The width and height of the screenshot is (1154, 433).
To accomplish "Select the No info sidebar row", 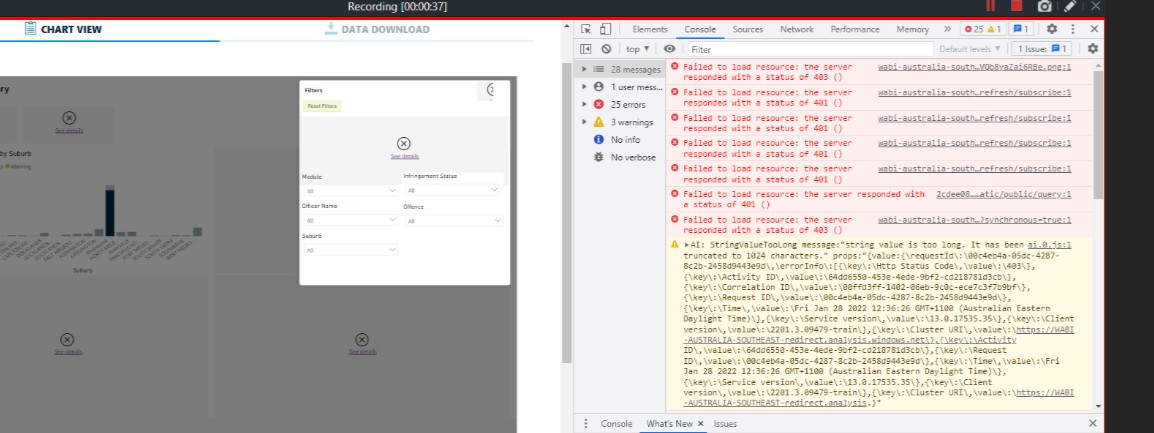I will click(x=620, y=139).
